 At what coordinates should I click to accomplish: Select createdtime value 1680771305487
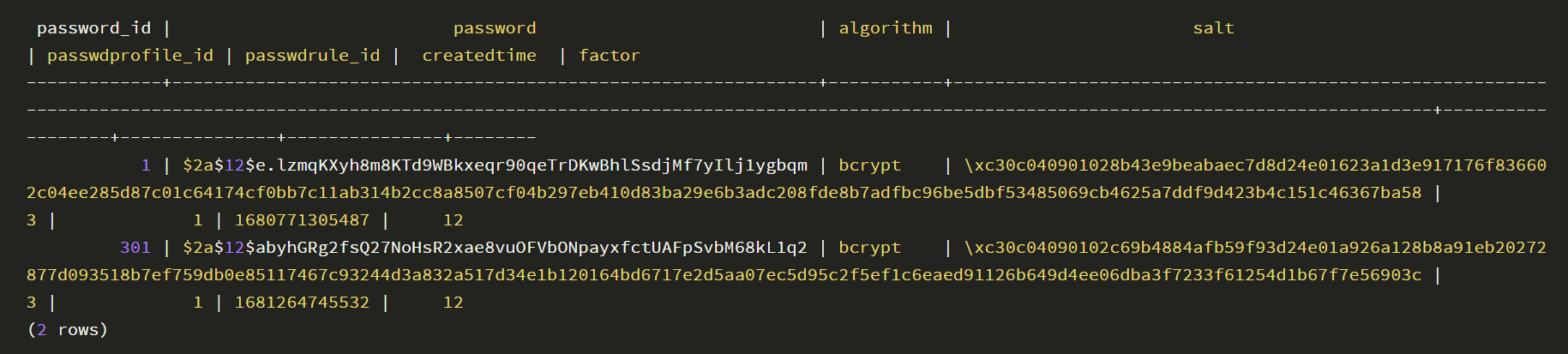point(302,220)
